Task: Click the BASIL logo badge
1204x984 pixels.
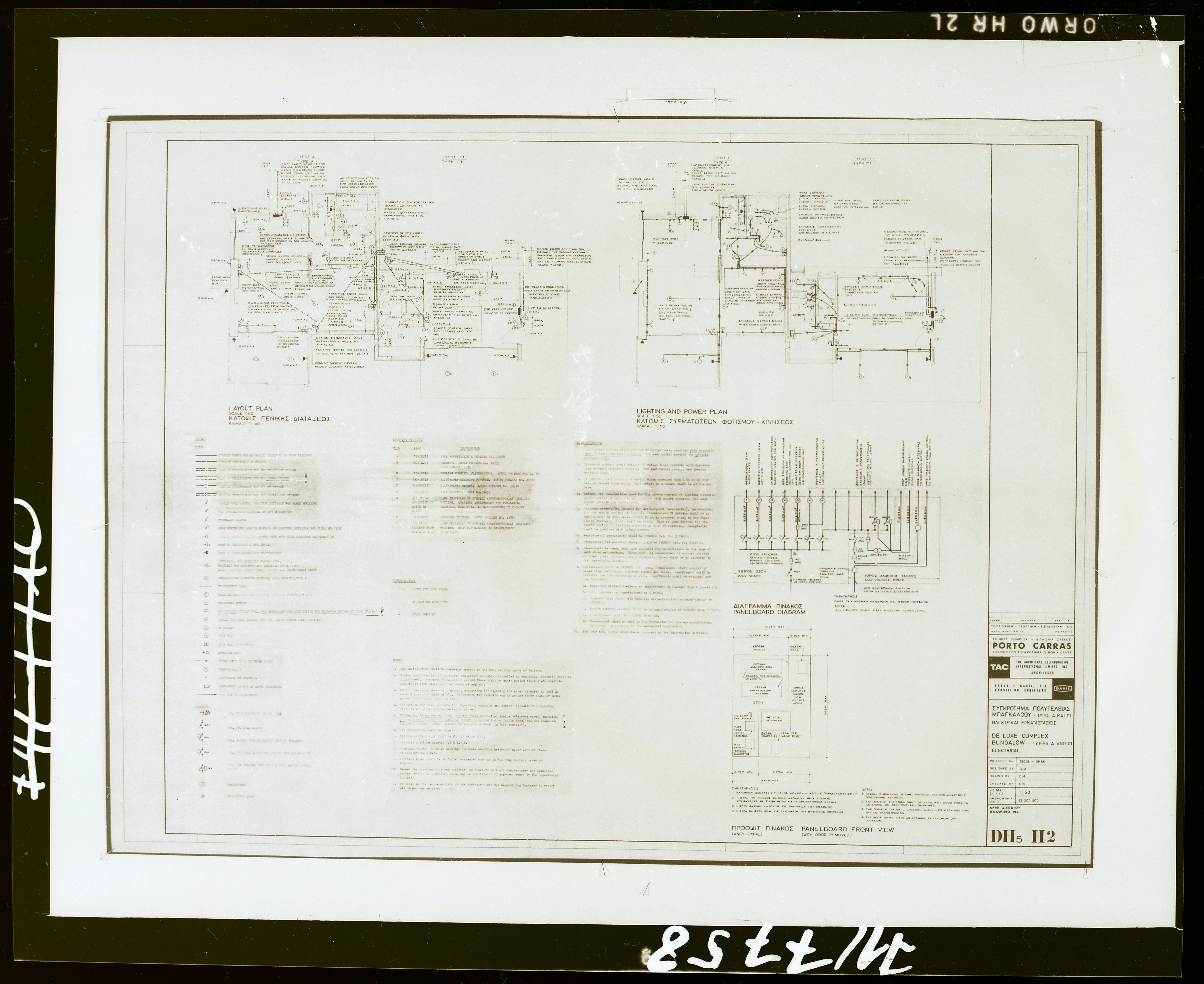Action: 1063,689
